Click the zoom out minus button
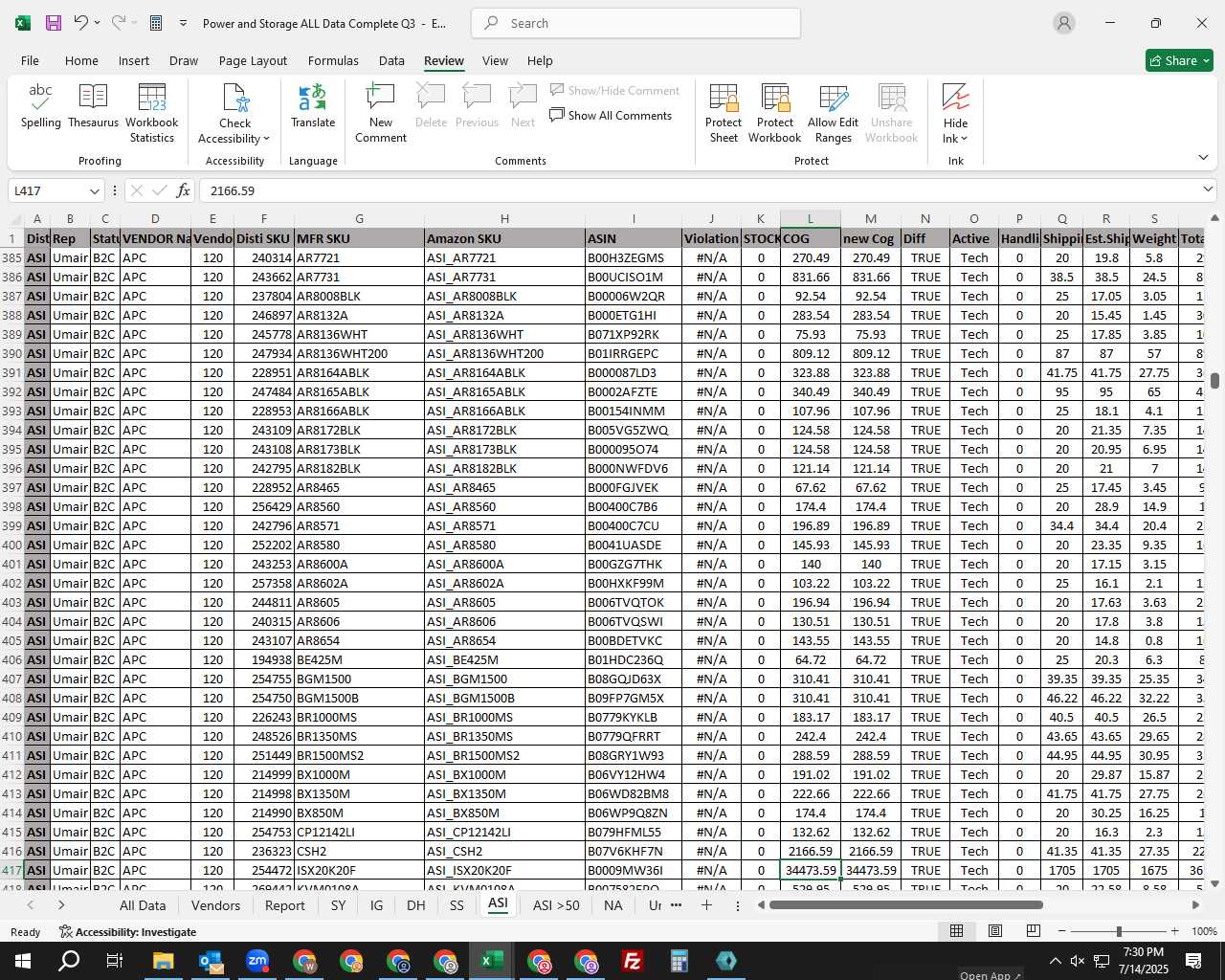Image resolution: width=1225 pixels, height=980 pixels. [x=1062, y=931]
